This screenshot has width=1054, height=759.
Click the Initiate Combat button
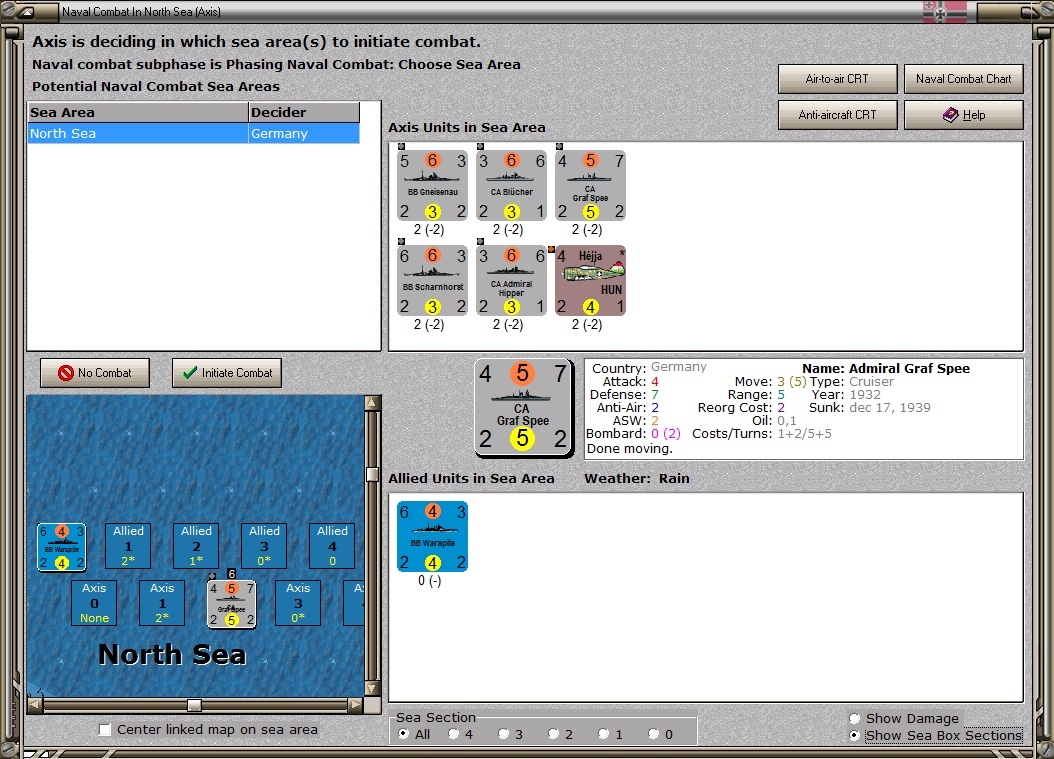tap(227, 372)
